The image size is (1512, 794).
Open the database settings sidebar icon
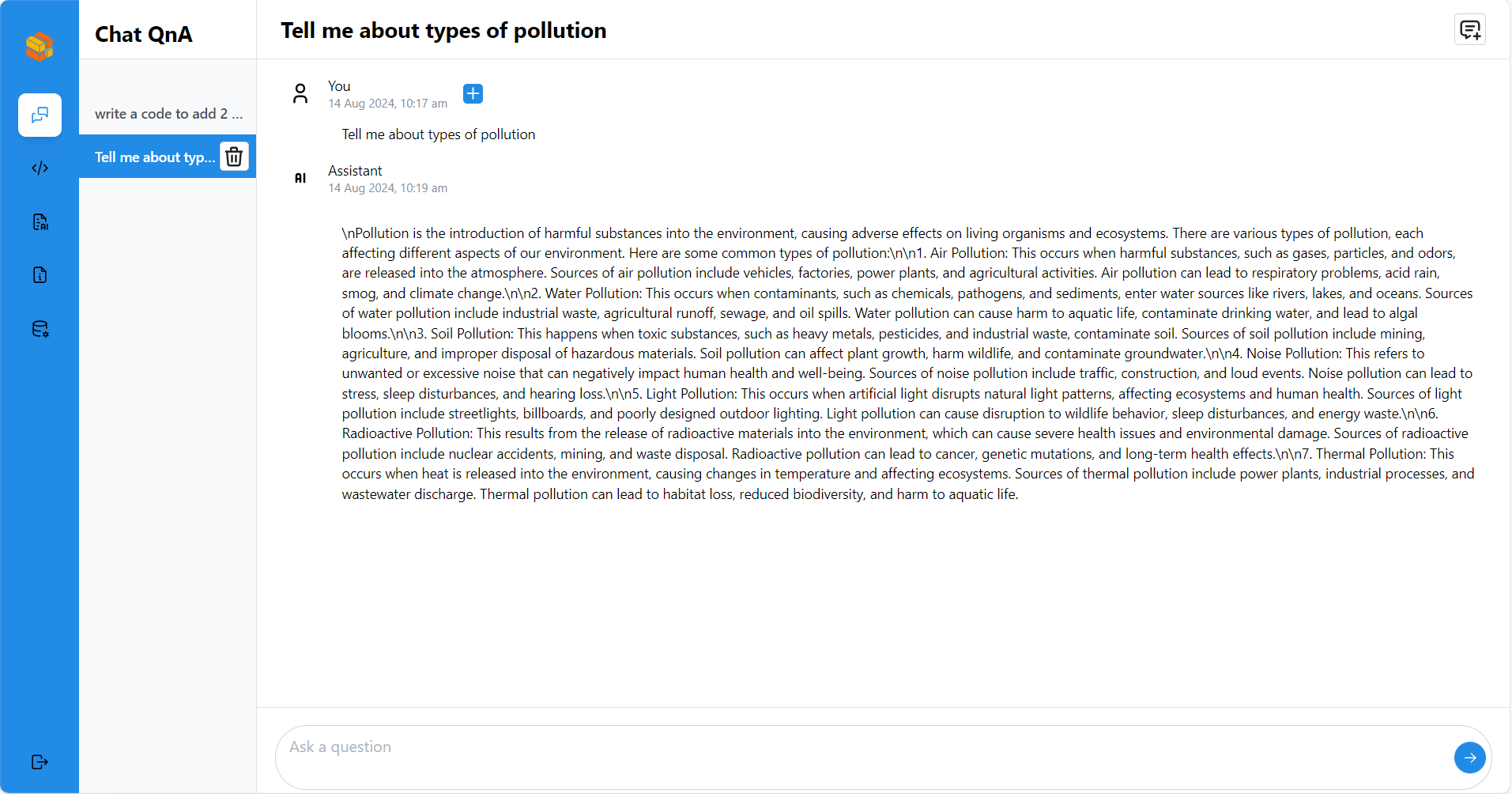40,329
